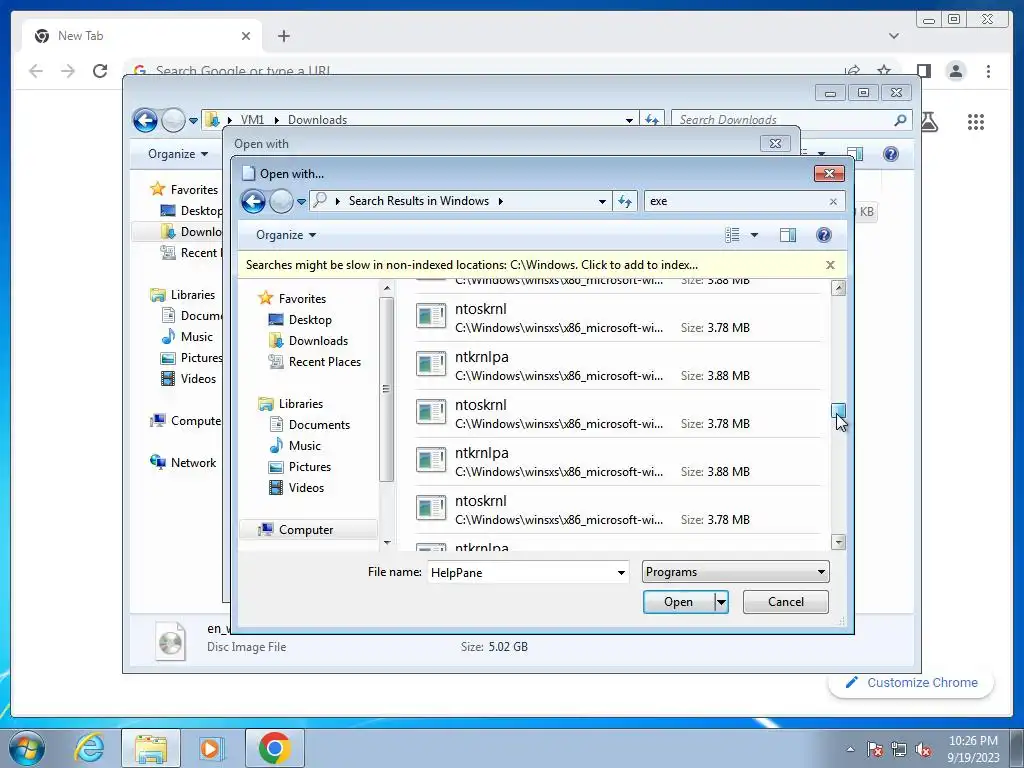1024x768 pixels.
Task: Reload page in Chrome
Action: coord(100,71)
